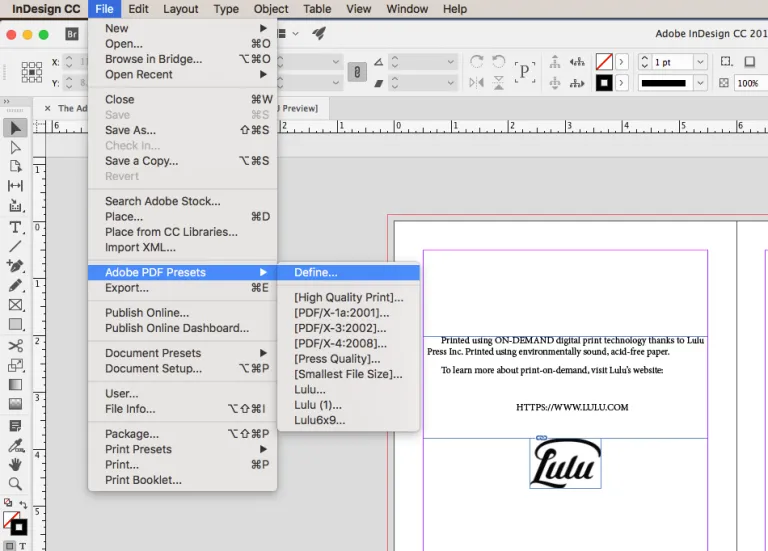
Task: Select the Gradient Feather tool
Action: point(15,404)
